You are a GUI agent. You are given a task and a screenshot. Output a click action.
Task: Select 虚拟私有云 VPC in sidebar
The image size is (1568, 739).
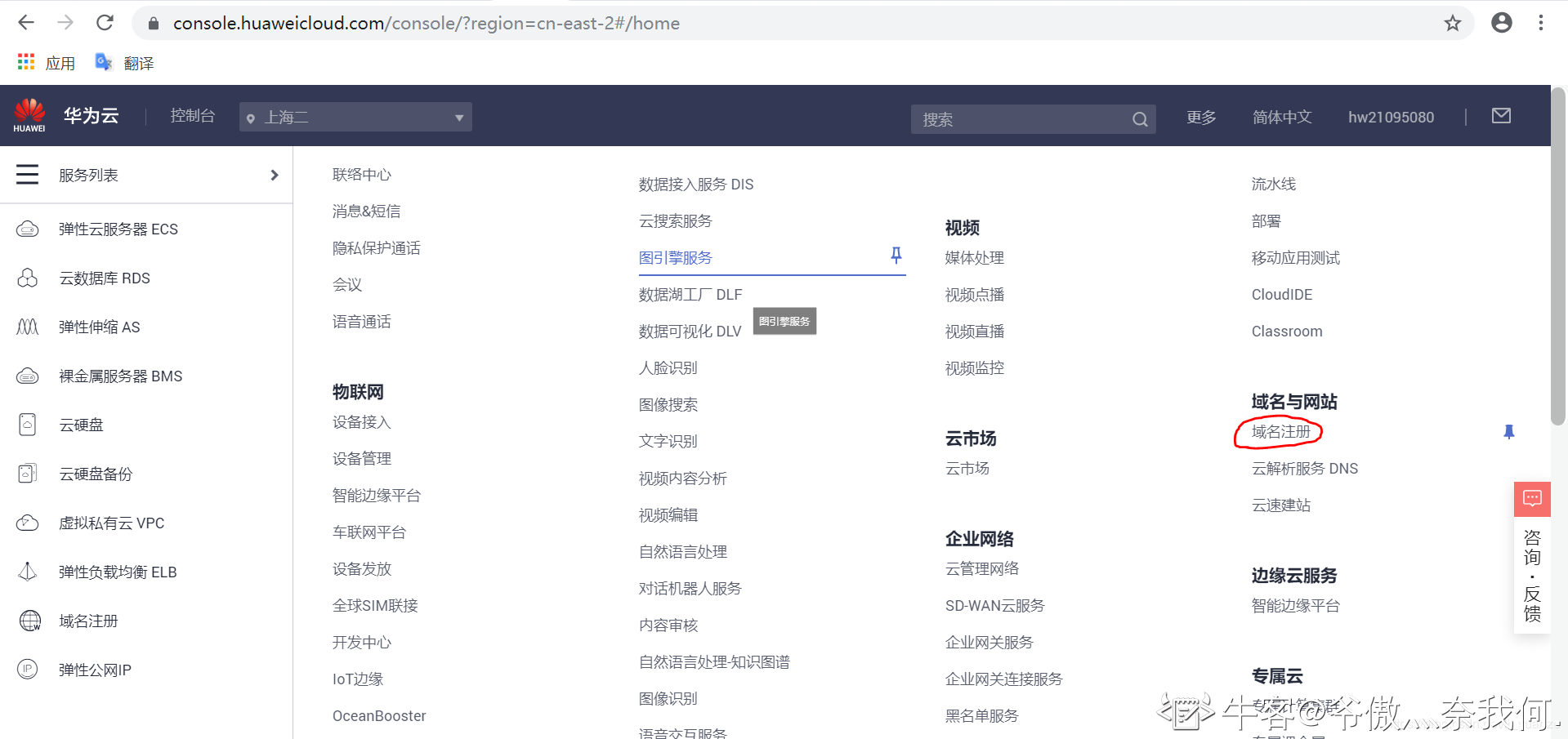tap(112, 523)
